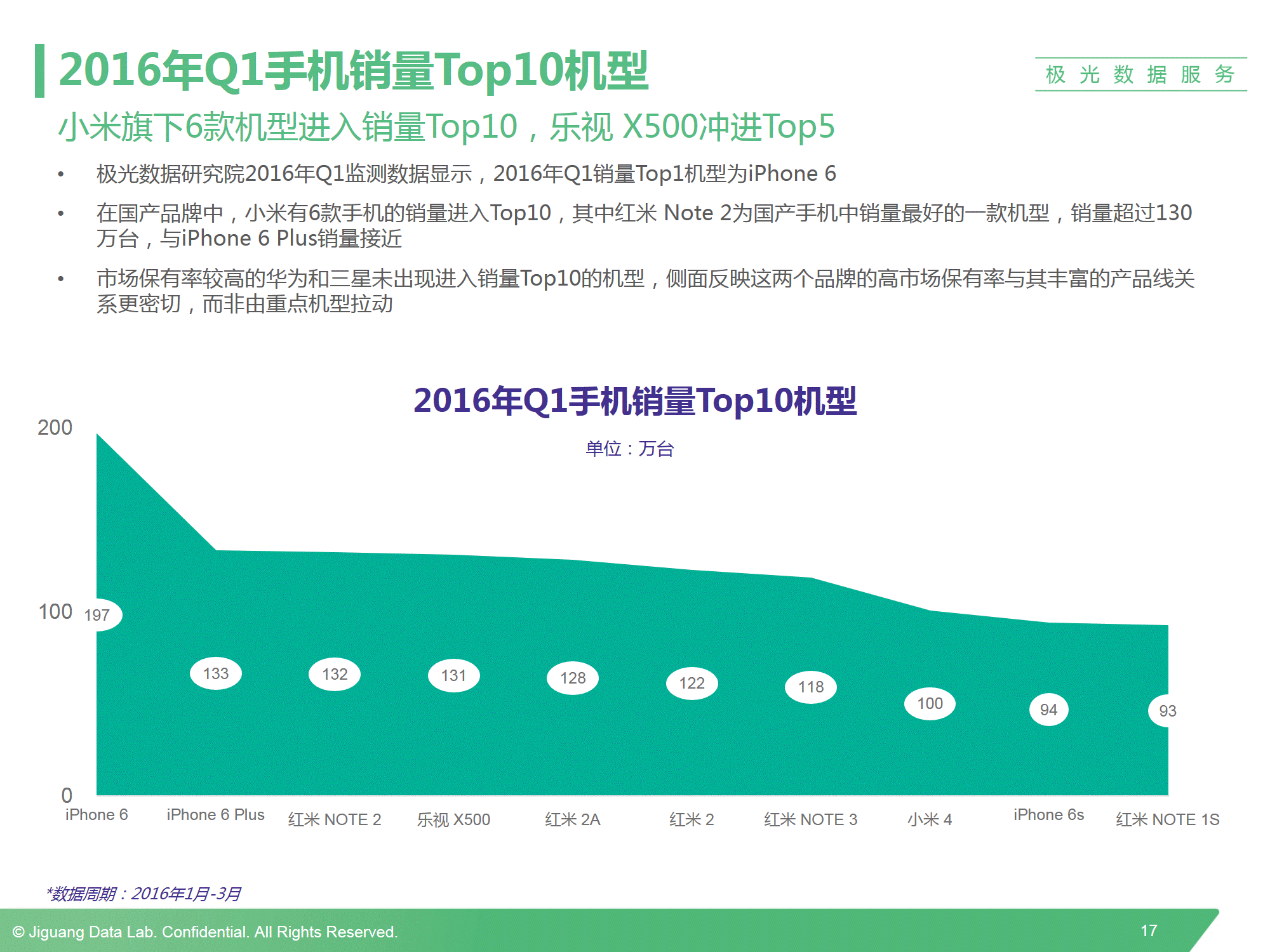Select the 132 value bubble

[x=335, y=674]
